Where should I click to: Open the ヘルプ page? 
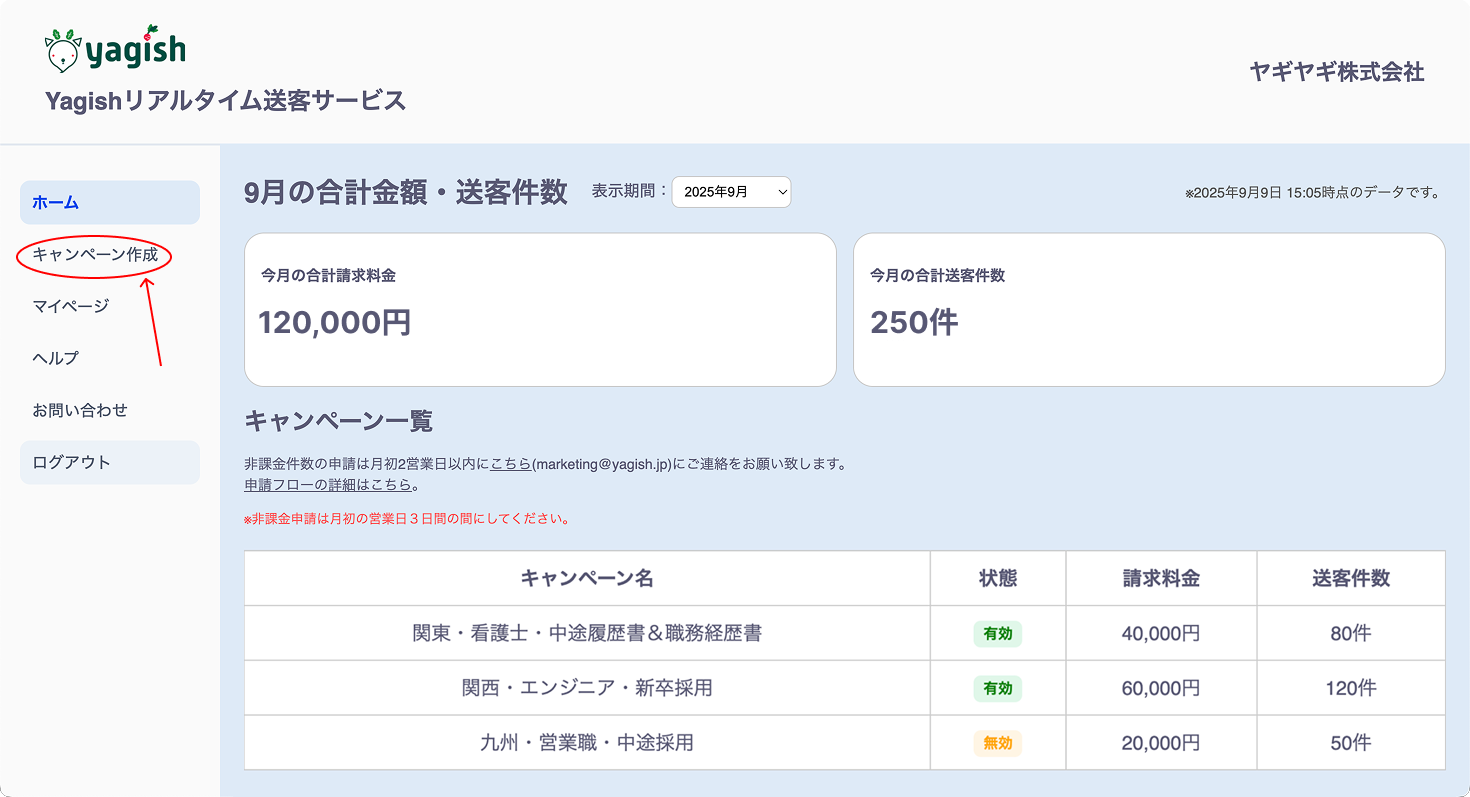point(55,359)
